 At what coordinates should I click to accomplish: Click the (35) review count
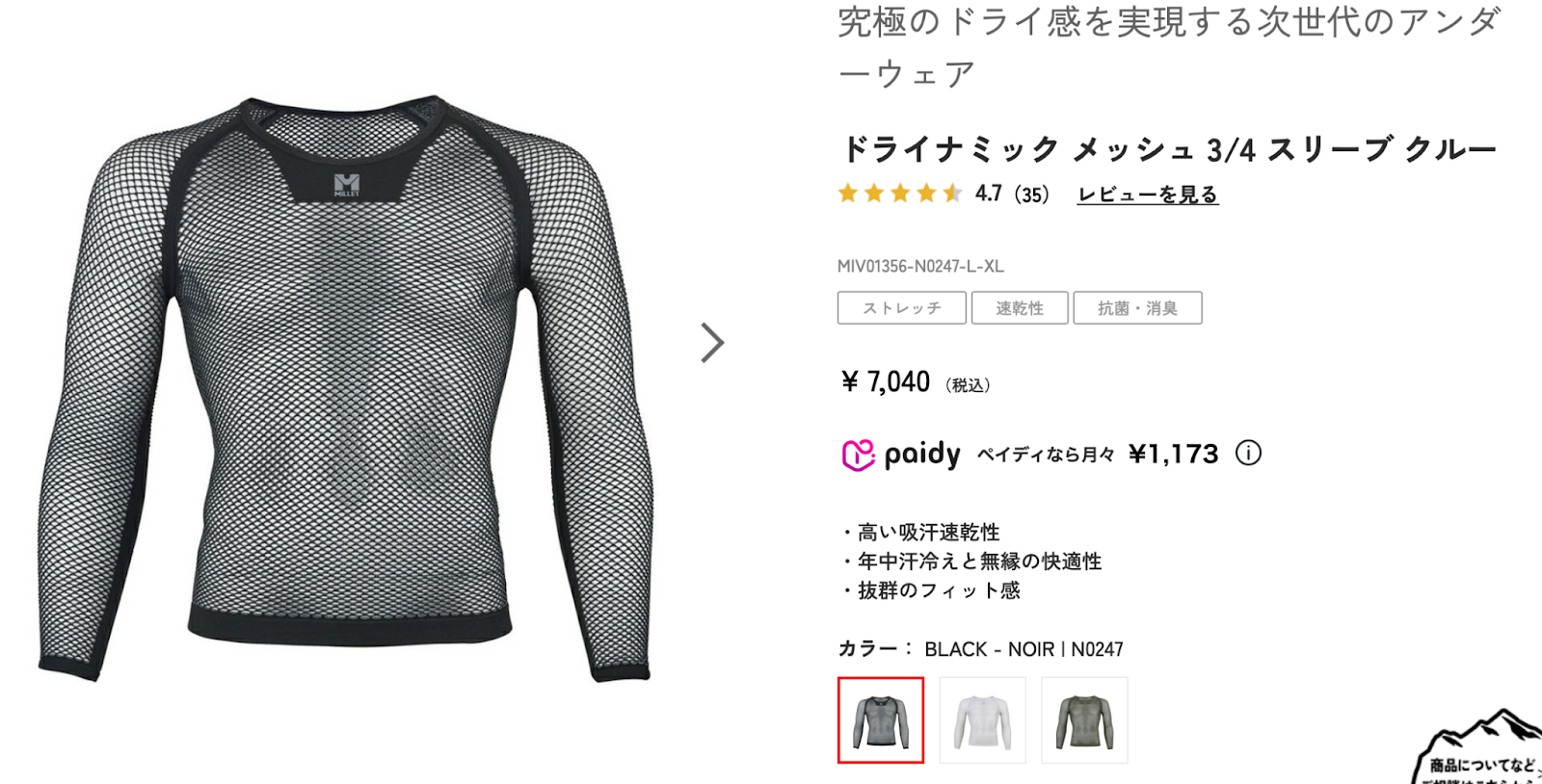[1031, 195]
